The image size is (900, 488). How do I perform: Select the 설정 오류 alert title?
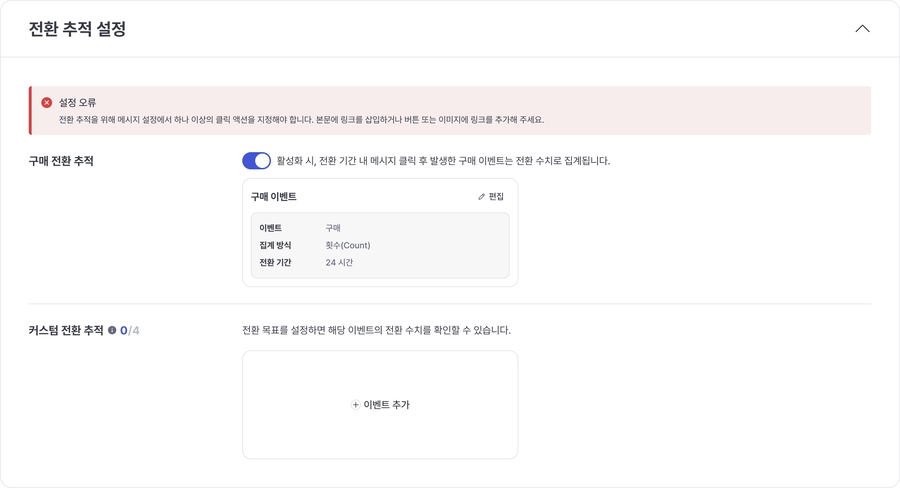(x=78, y=103)
